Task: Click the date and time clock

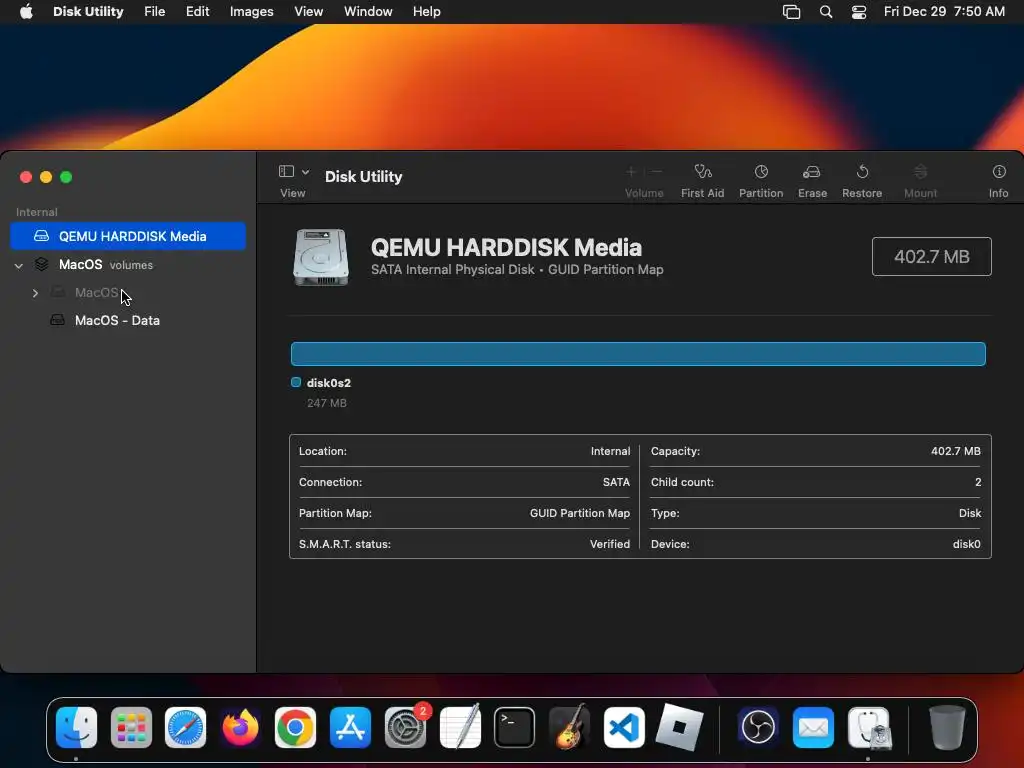Action: click(944, 12)
